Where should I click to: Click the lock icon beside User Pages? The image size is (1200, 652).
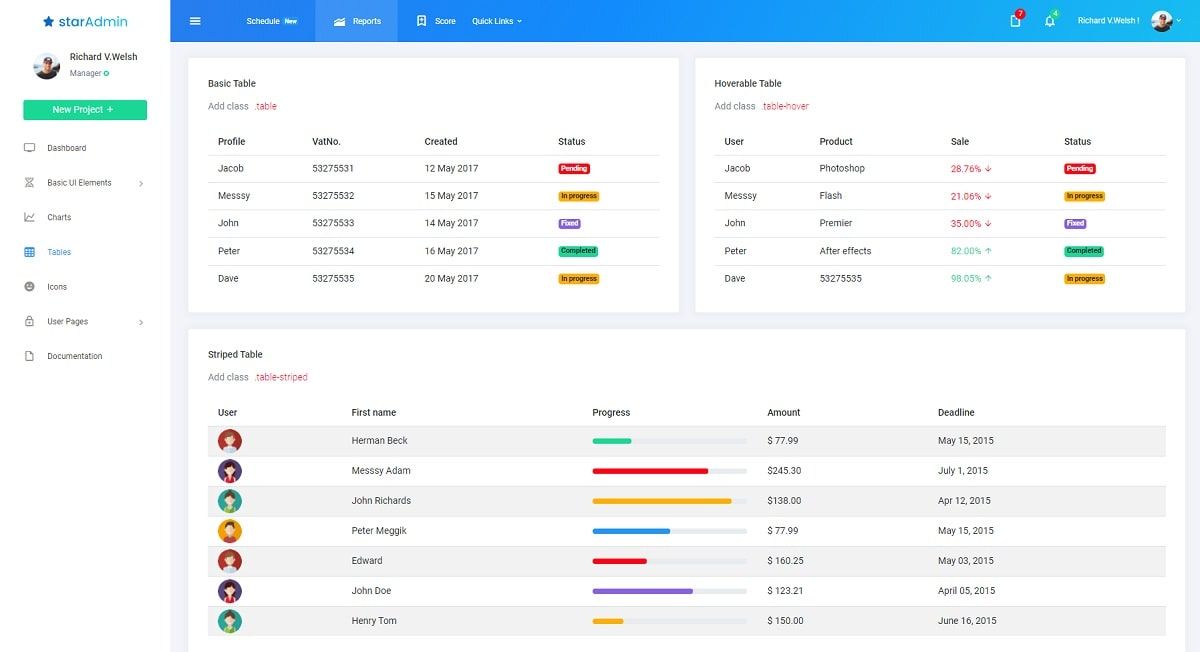(x=30, y=321)
